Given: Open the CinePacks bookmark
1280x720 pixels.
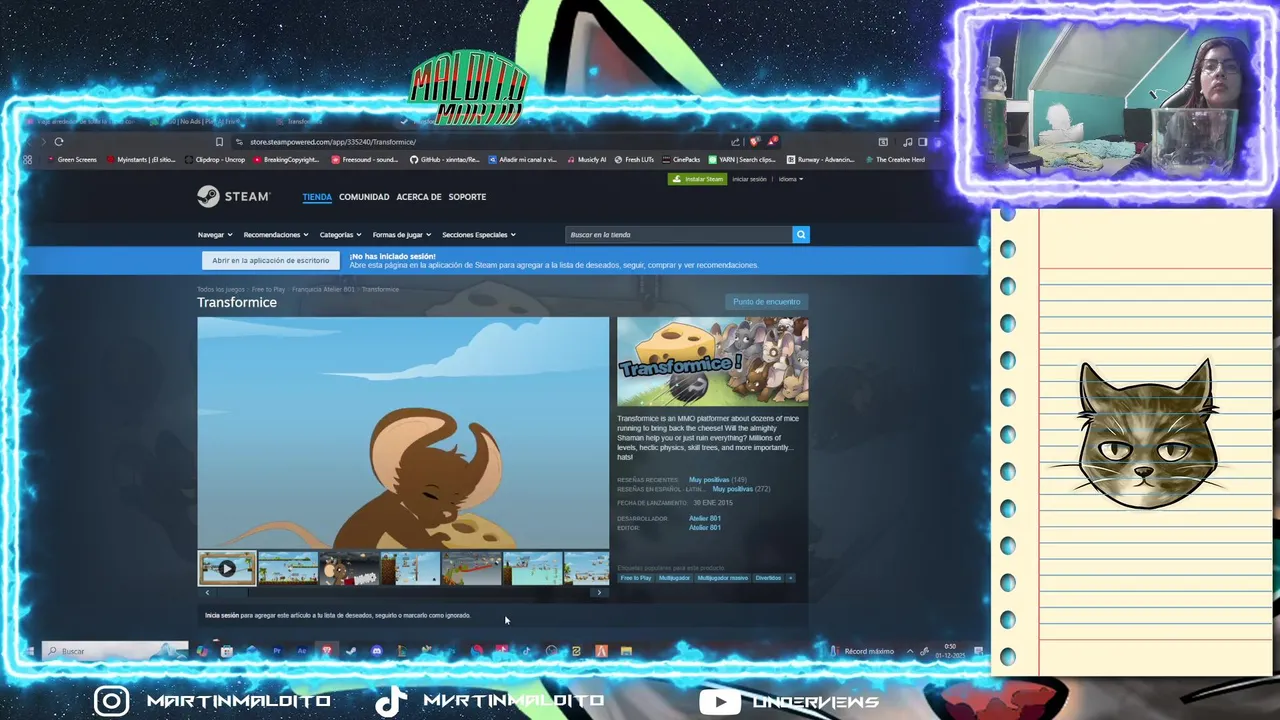Looking at the screenshot, I should tap(681, 160).
